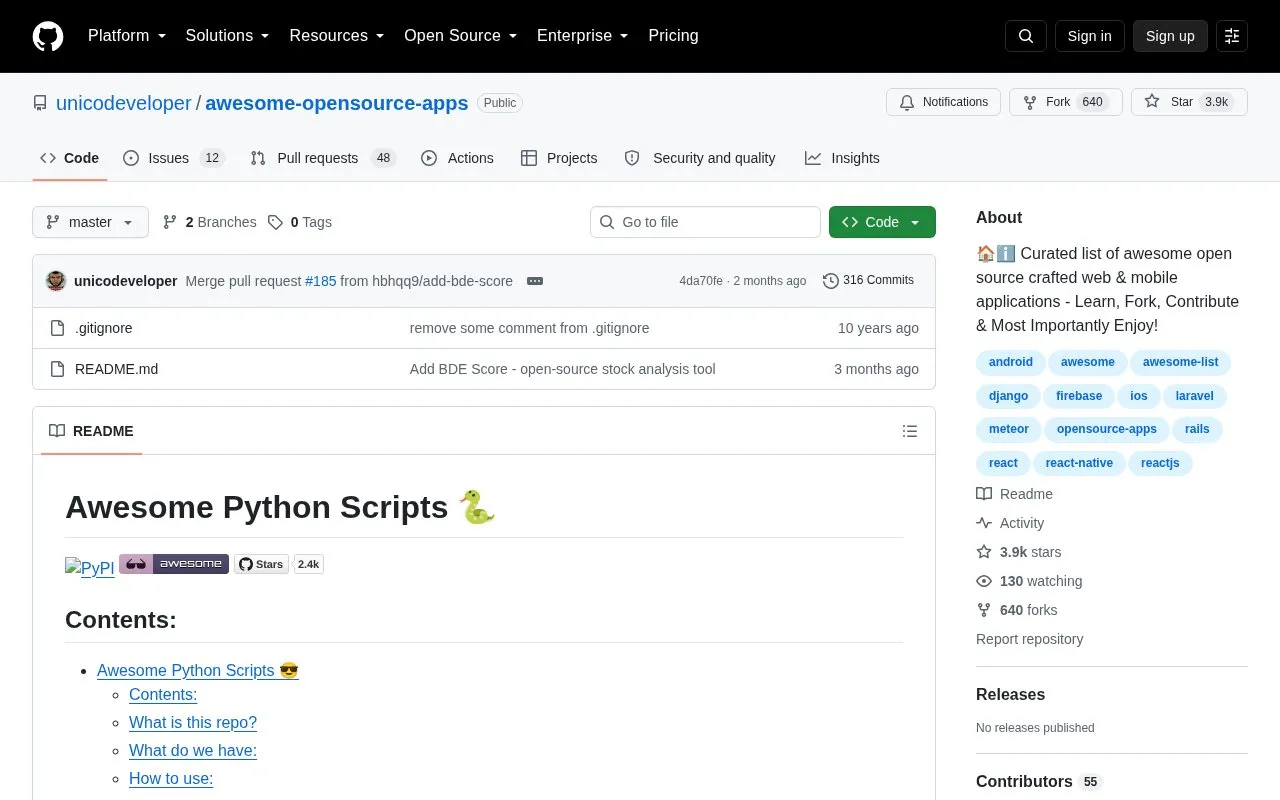Select the firebase topic tag

(x=1079, y=396)
